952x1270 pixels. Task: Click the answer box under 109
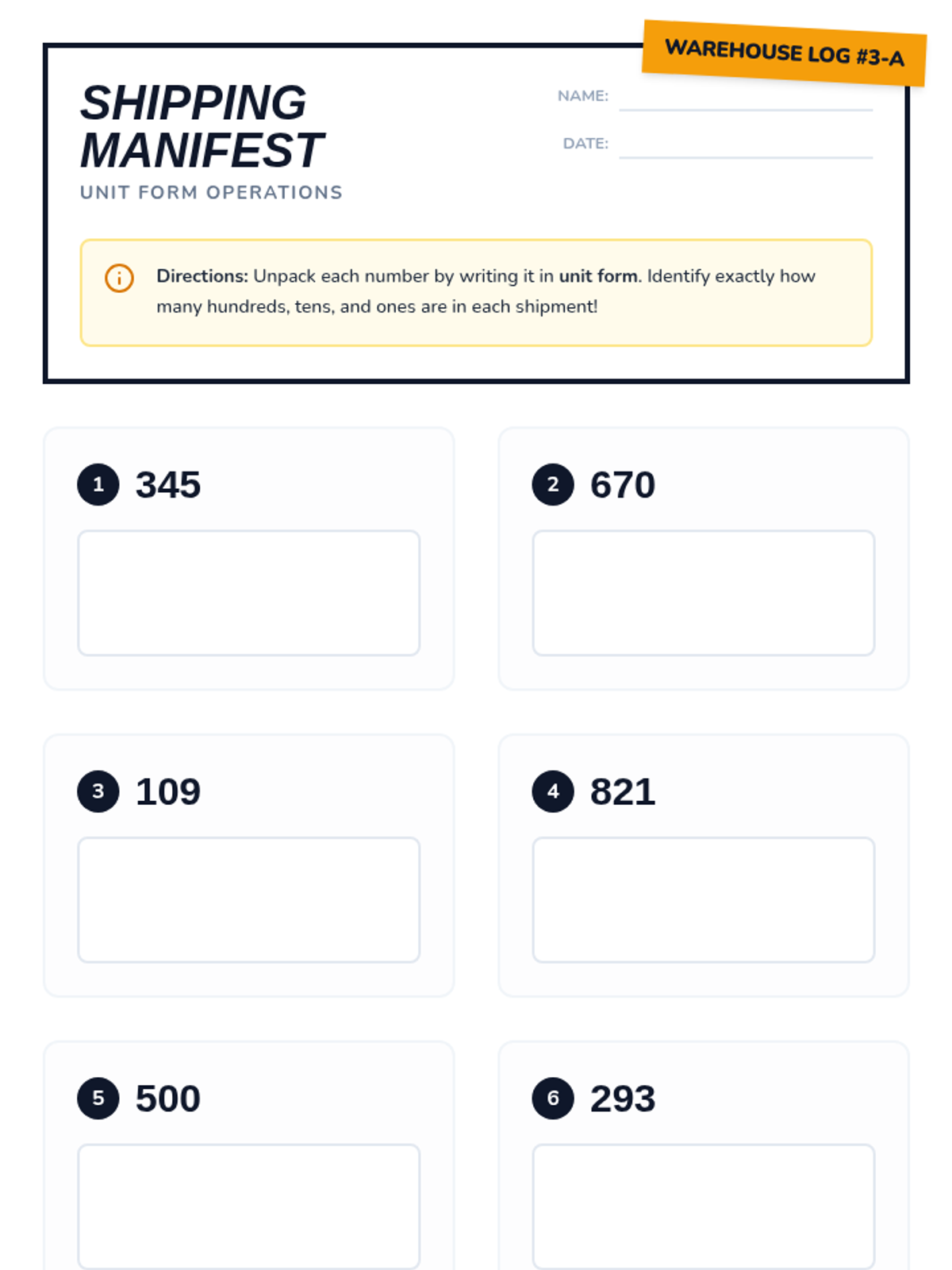[249, 900]
